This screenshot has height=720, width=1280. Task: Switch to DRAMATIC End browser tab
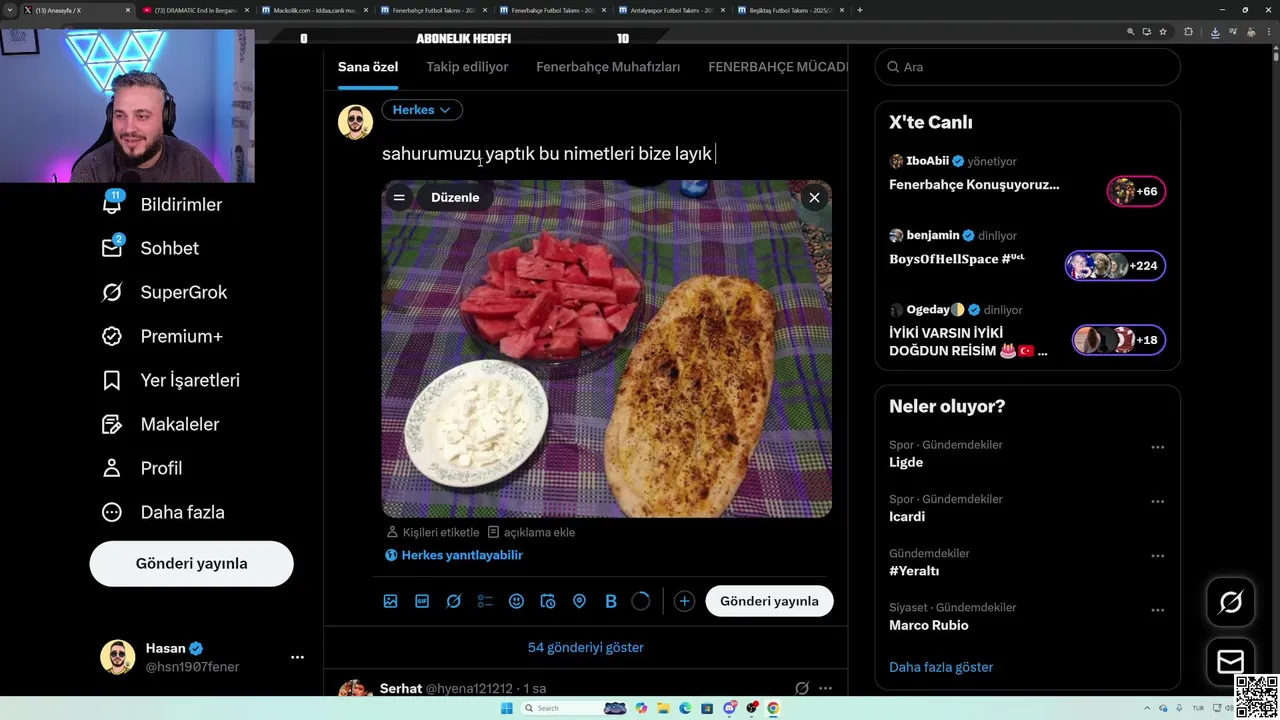point(195,10)
